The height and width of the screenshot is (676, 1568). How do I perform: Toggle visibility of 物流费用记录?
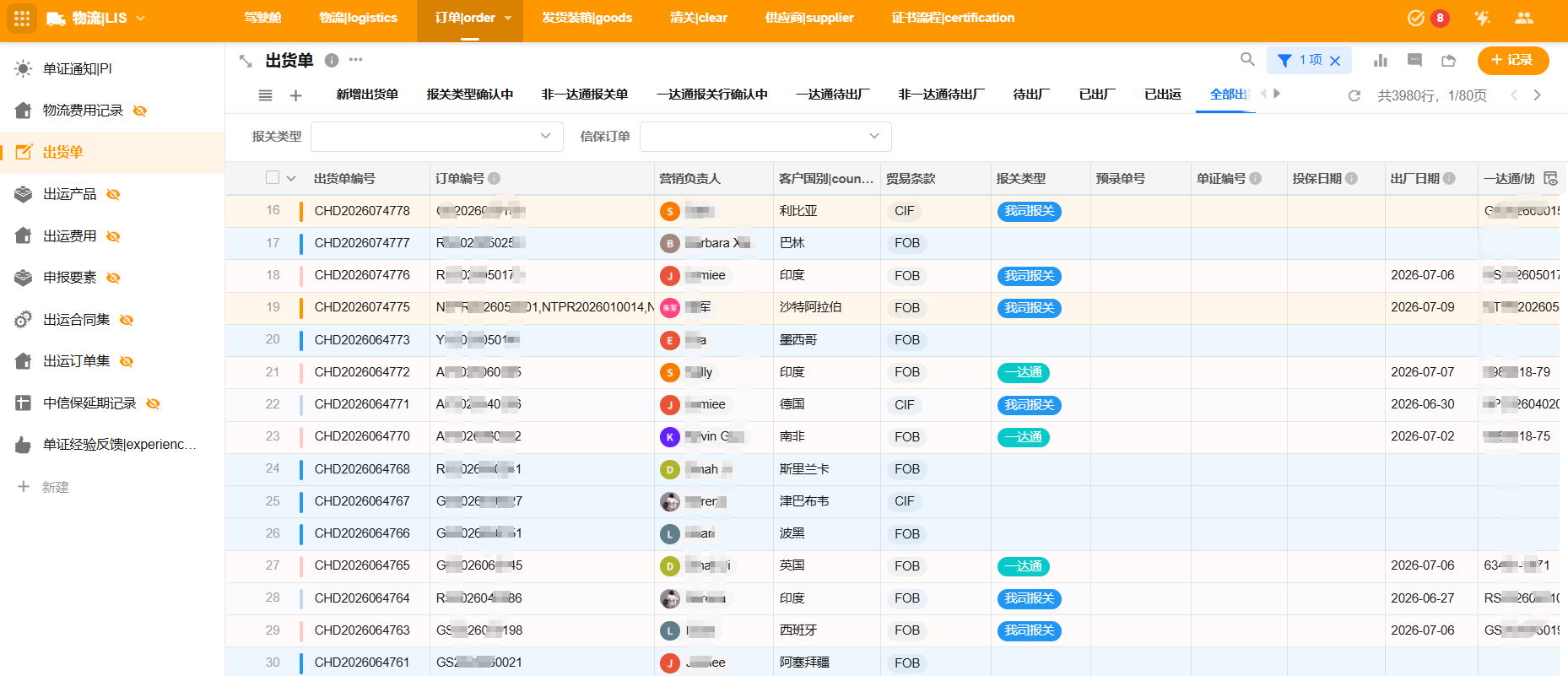pos(140,111)
